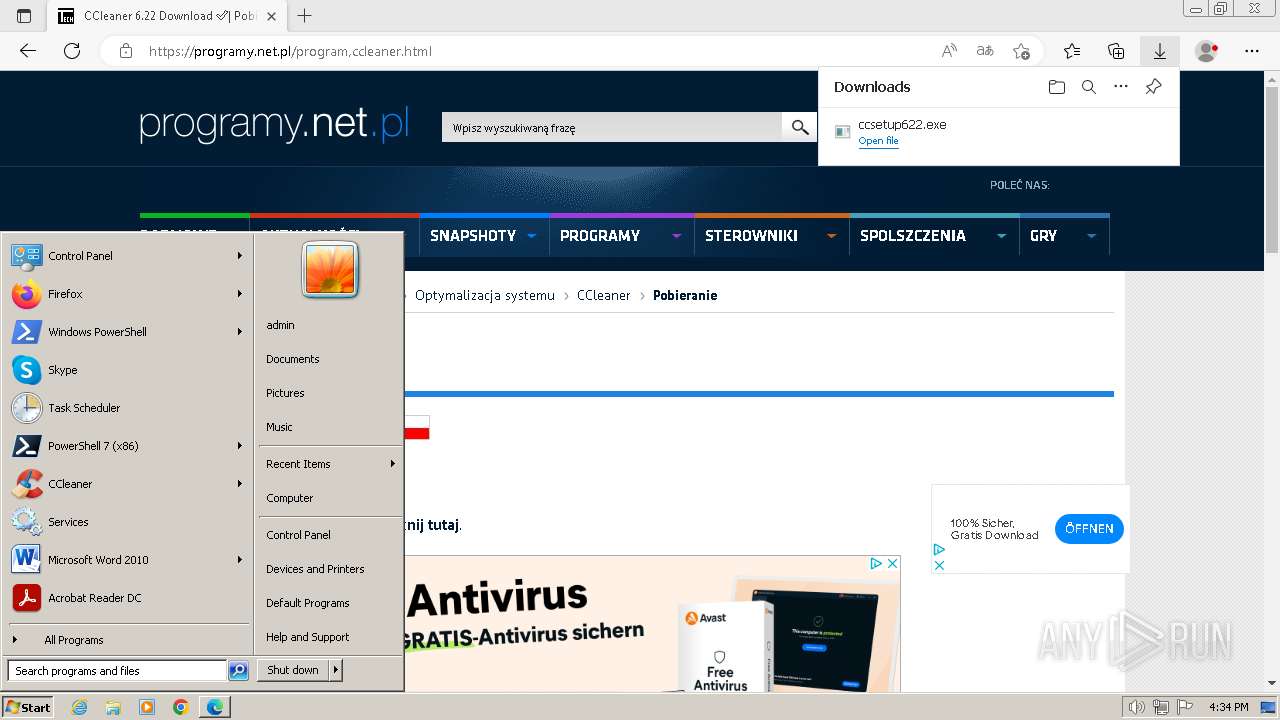Viewport: 1280px width, 720px height.
Task: Click the Start menu search magnifier icon
Action: click(238, 671)
